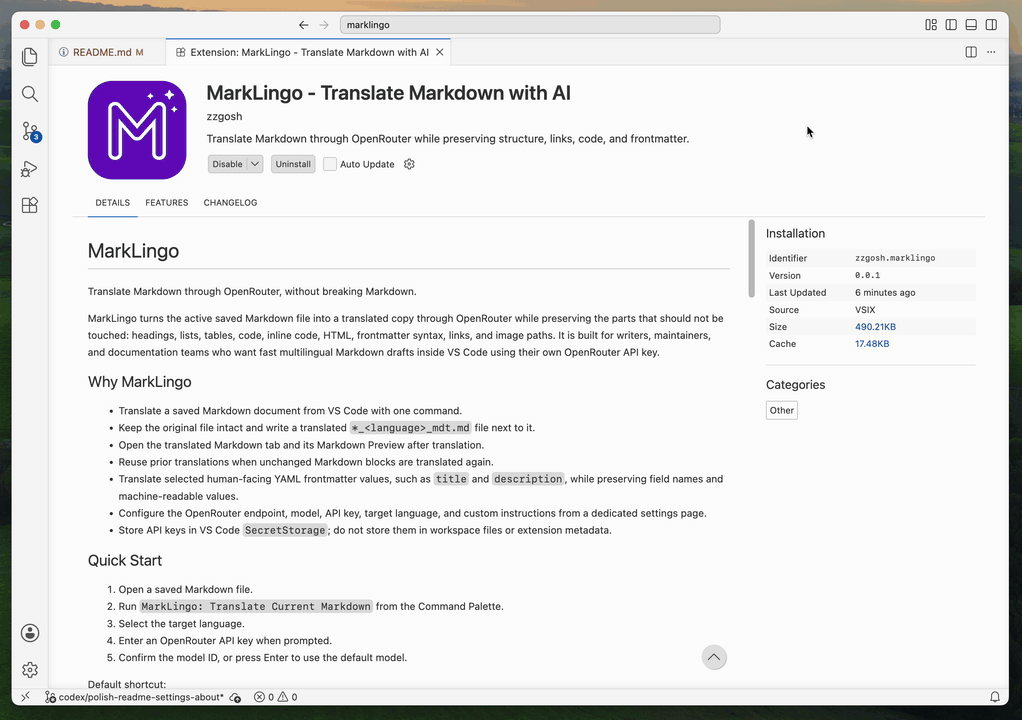Viewport: 1022px width, 720px height.
Task: Toggle the Secondary Side Bar icon
Action: [x=991, y=25]
